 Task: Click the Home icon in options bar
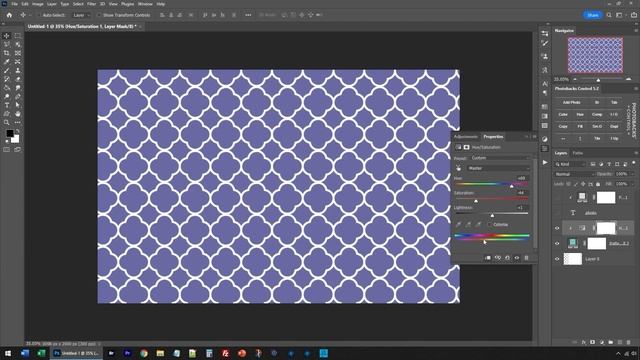pyautogui.click(x=9, y=15)
